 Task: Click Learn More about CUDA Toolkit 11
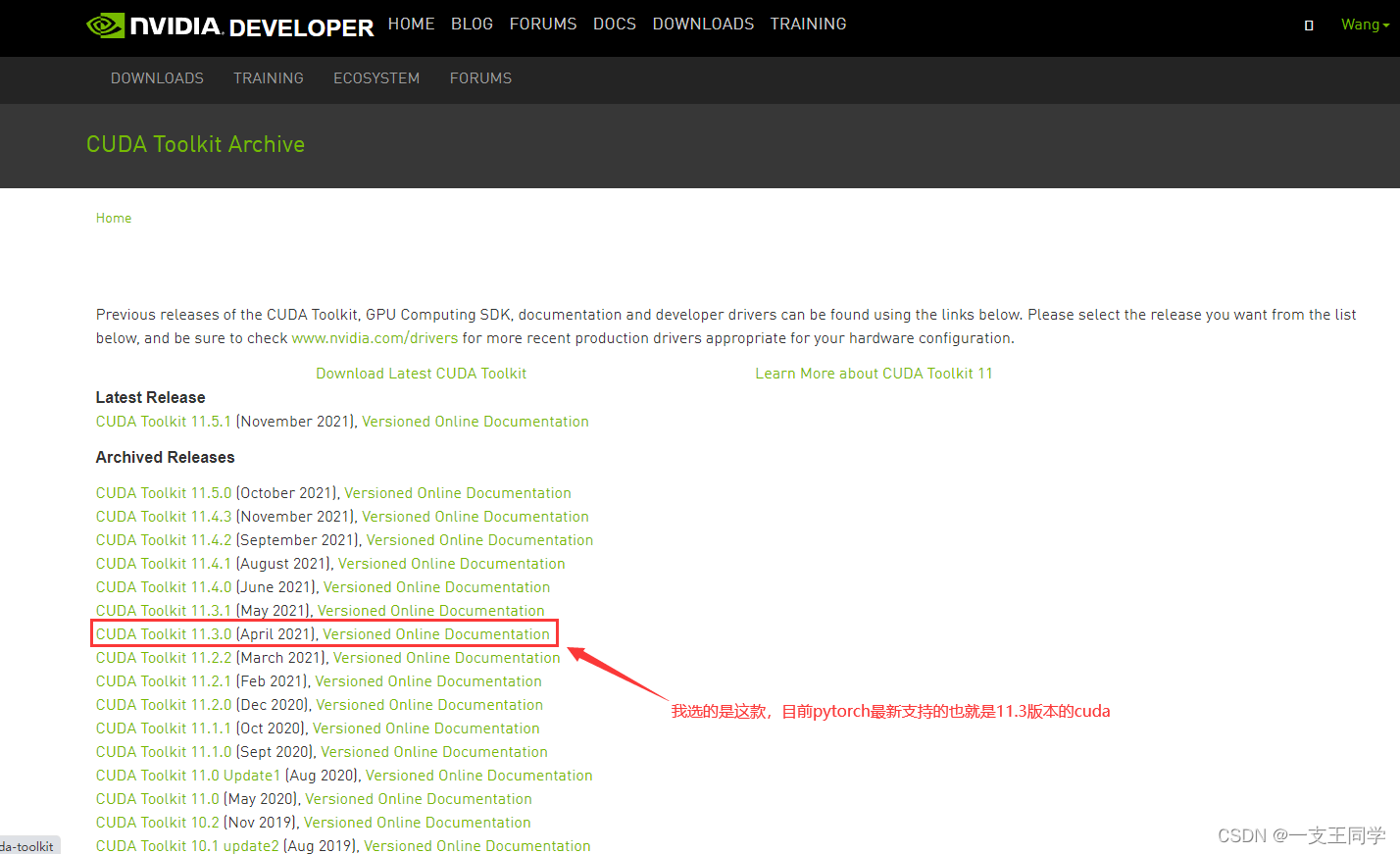pyautogui.click(x=874, y=374)
